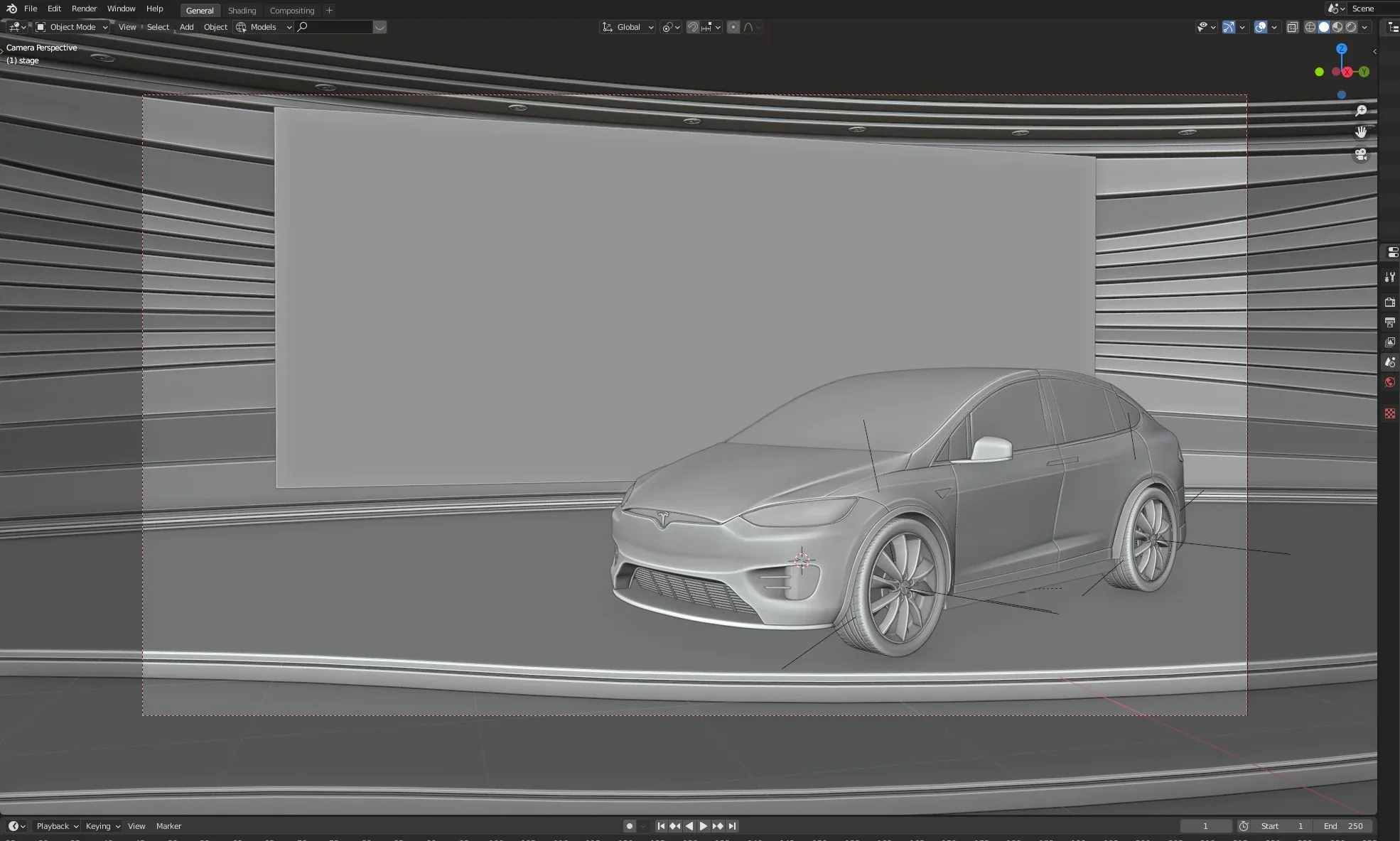Select Wireframe viewport shading mode

click(1310, 26)
